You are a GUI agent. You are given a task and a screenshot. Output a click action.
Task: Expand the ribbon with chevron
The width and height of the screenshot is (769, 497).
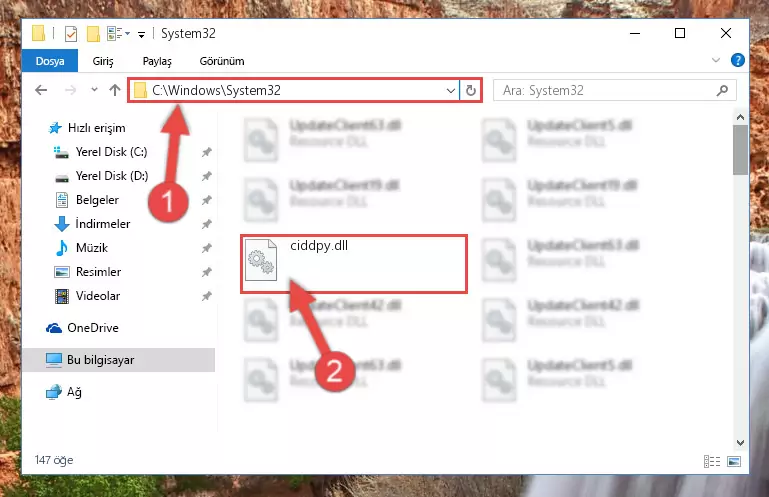tap(716, 60)
